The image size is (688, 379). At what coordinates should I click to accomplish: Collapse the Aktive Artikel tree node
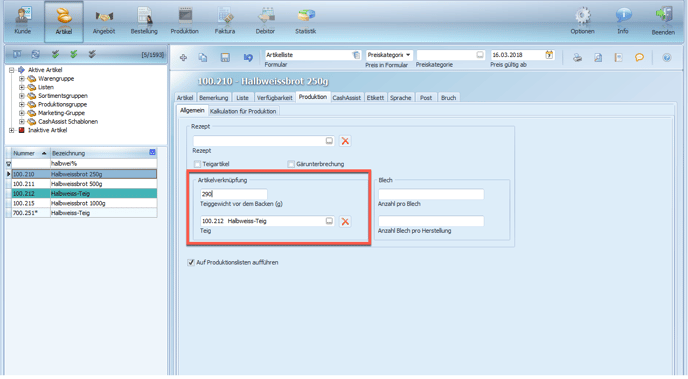tap(12, 70)
